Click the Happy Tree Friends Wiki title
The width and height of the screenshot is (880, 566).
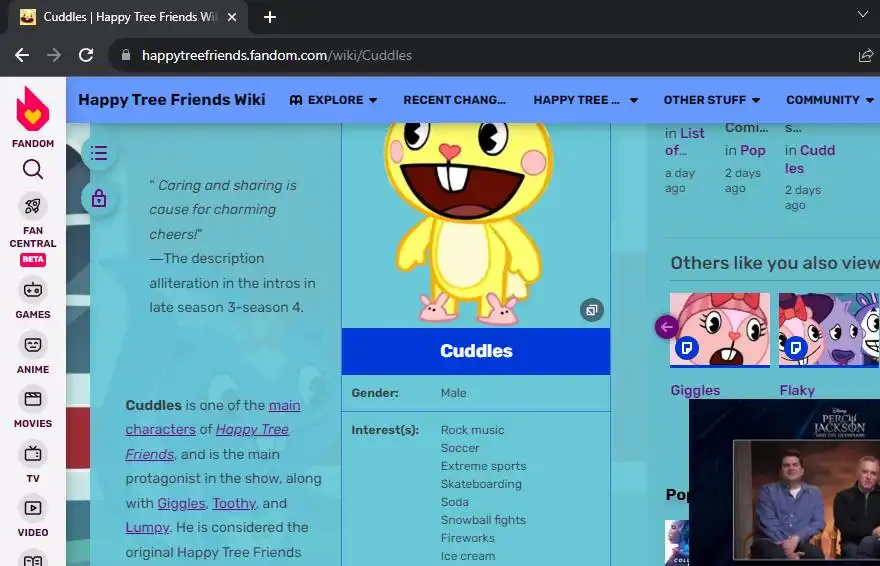tap(172, 100)
